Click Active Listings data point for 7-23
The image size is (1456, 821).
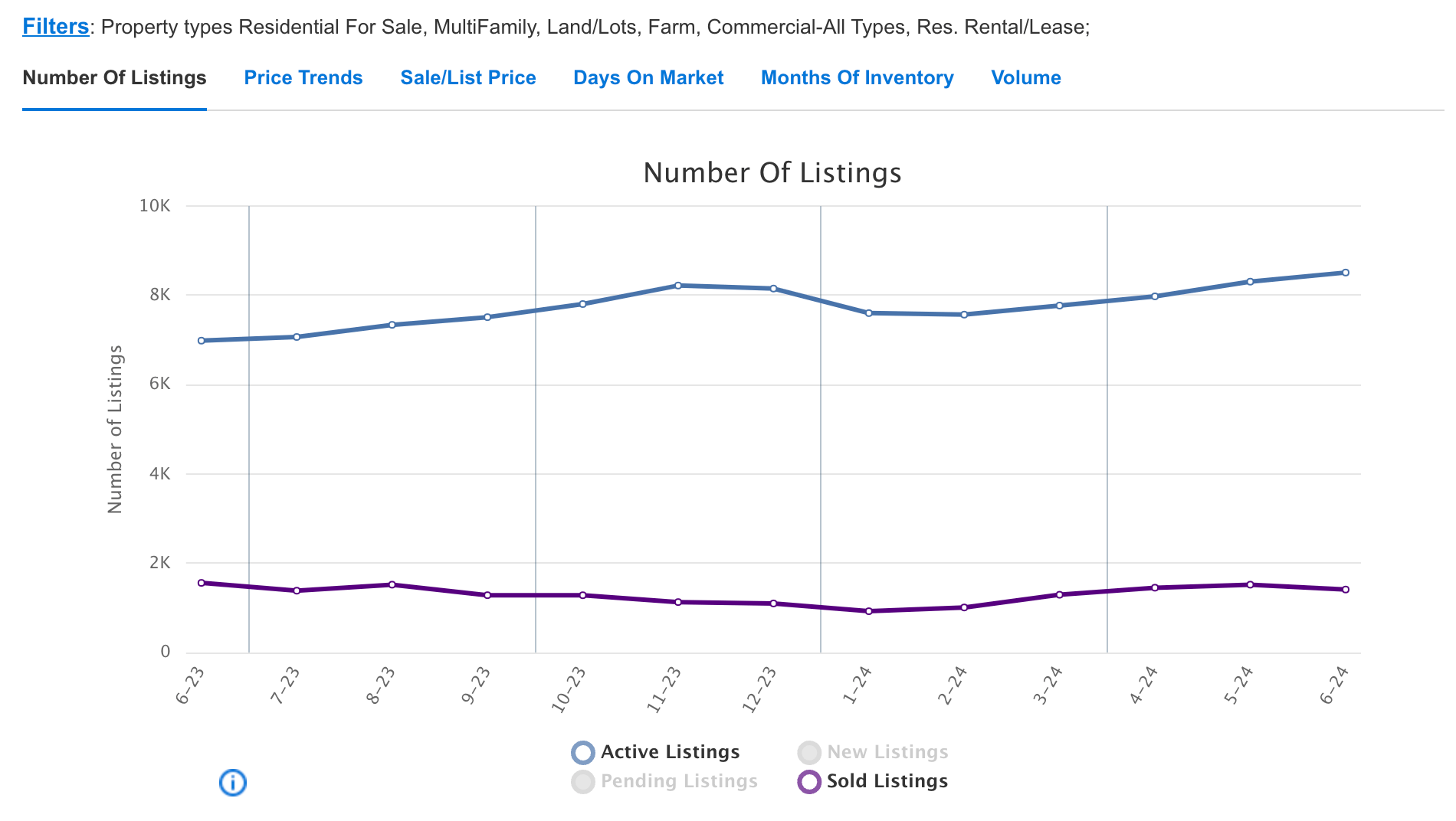pyautogui.click(x=297, y=337)
